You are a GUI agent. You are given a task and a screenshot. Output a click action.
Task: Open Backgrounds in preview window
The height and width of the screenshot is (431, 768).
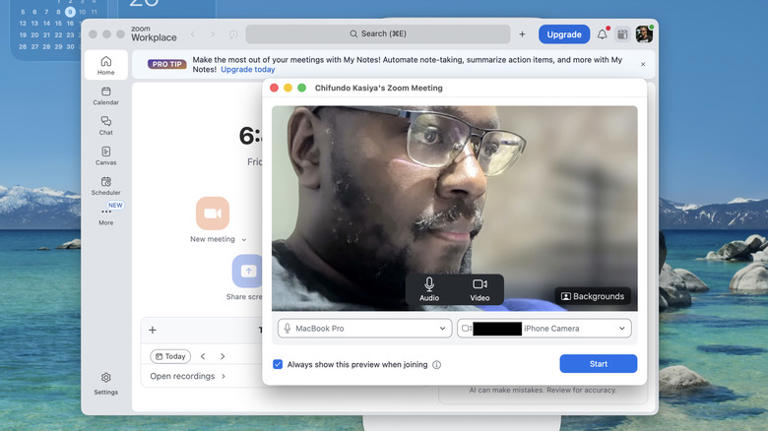[x=593, y=296]
